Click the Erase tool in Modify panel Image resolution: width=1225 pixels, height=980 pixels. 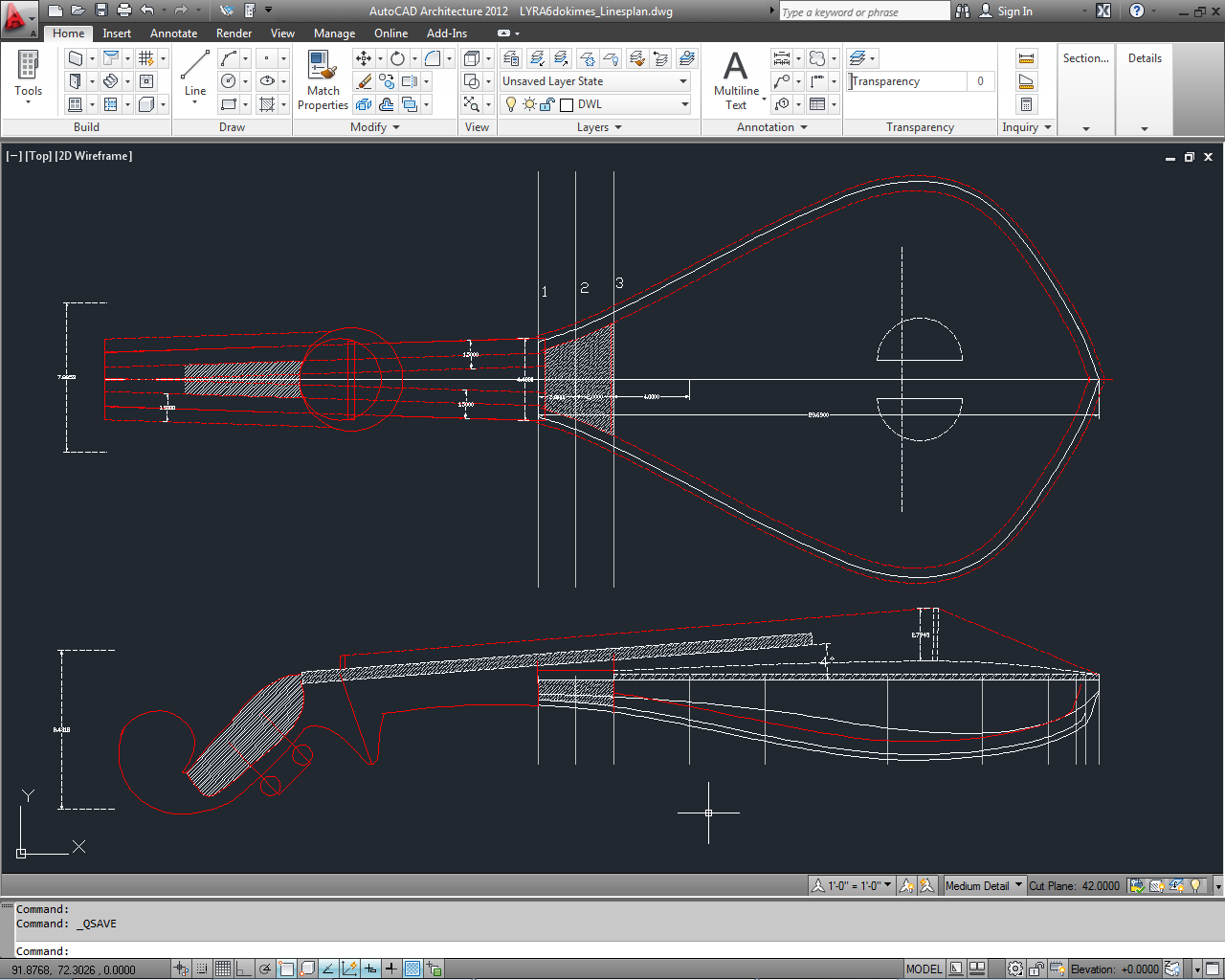(364, 82)
